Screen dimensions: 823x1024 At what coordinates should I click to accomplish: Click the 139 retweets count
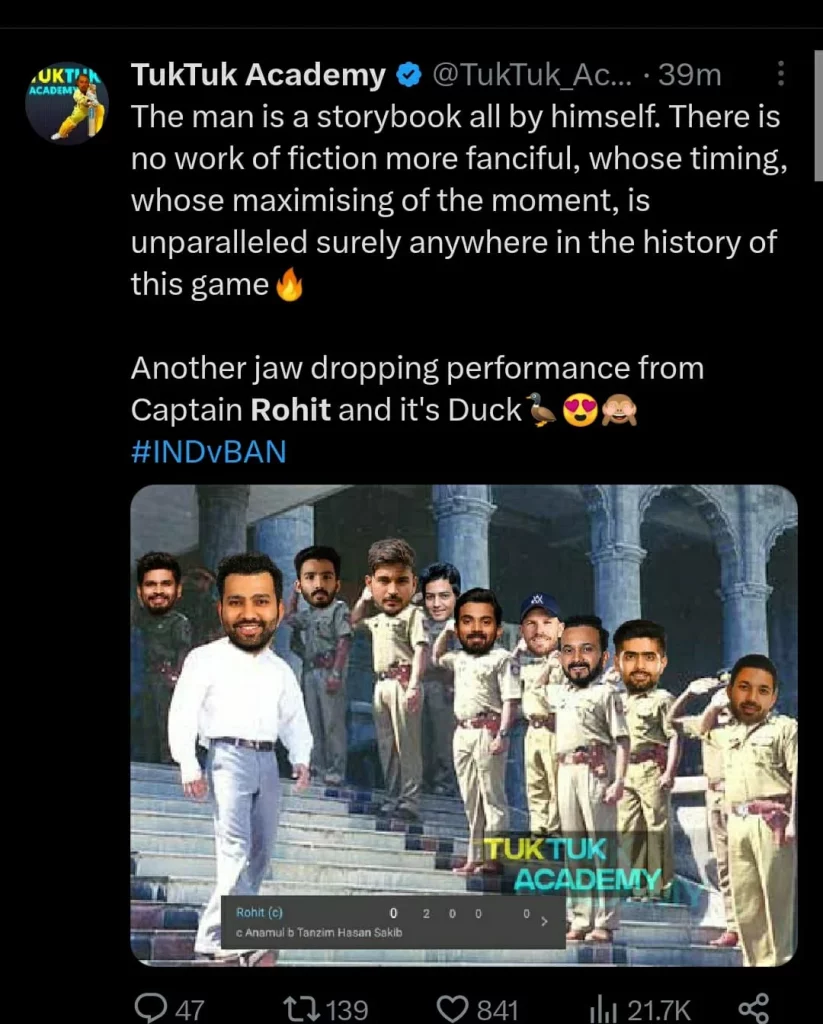click(347, 1010)
